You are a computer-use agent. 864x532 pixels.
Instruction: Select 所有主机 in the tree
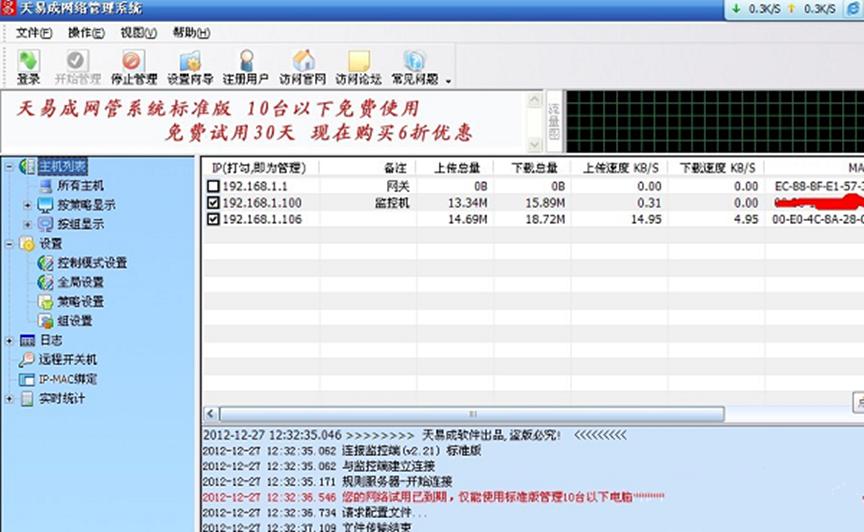80,186
